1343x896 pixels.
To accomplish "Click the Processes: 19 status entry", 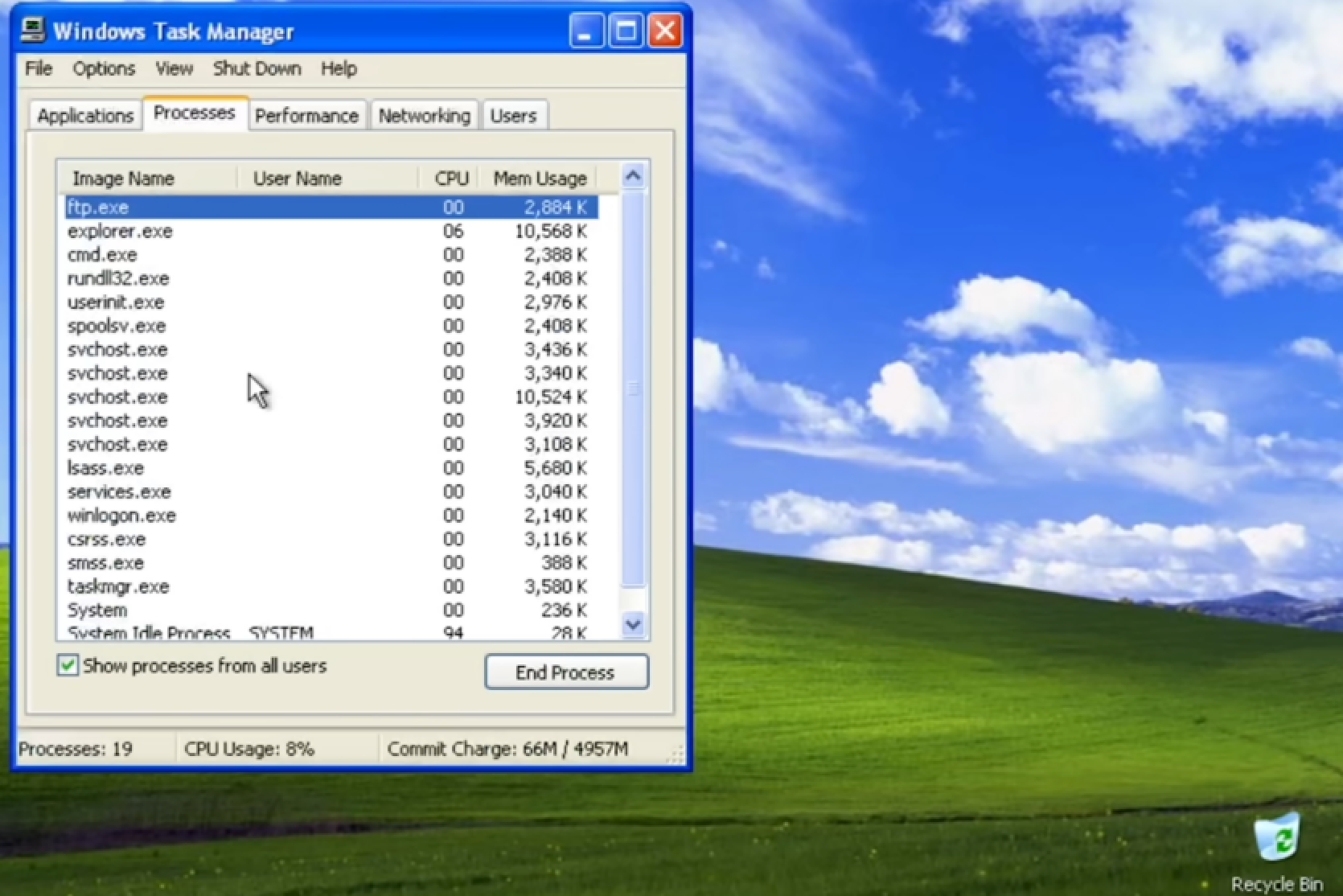I will click(76, 749).
